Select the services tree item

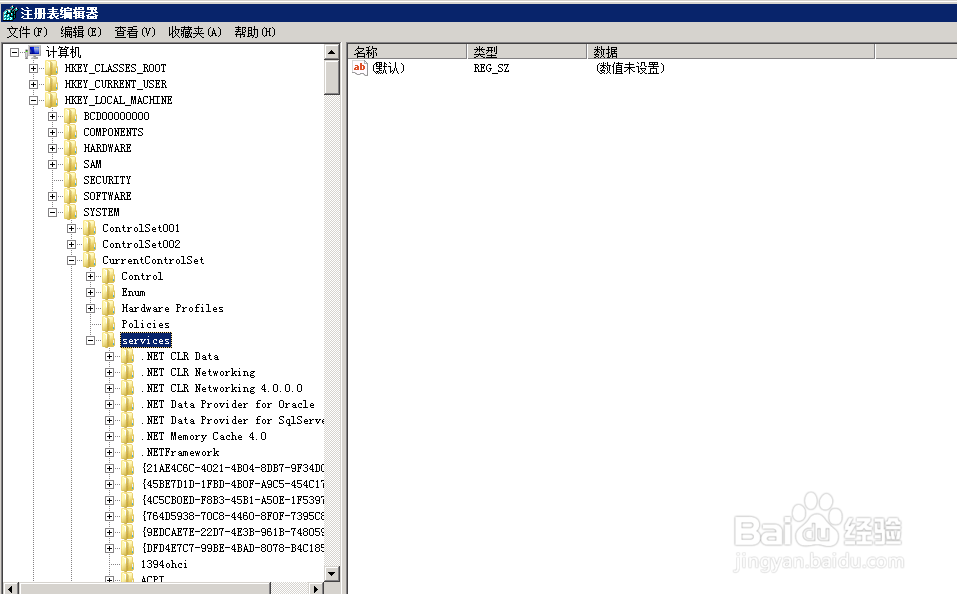pyautogui.click(x=144, y=340)
